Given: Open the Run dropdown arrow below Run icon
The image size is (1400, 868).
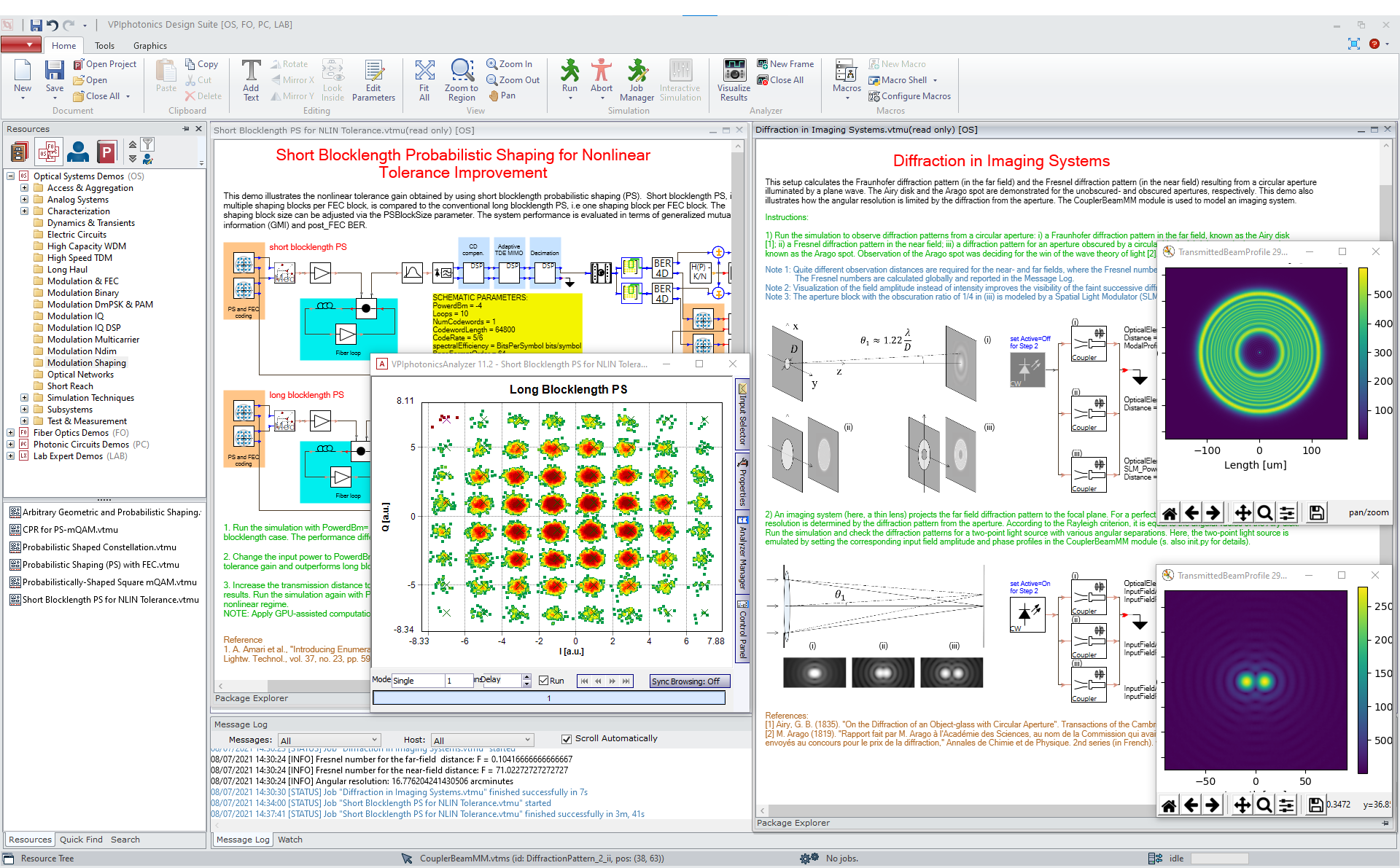Looking at the screenshot, I should 569,98.
